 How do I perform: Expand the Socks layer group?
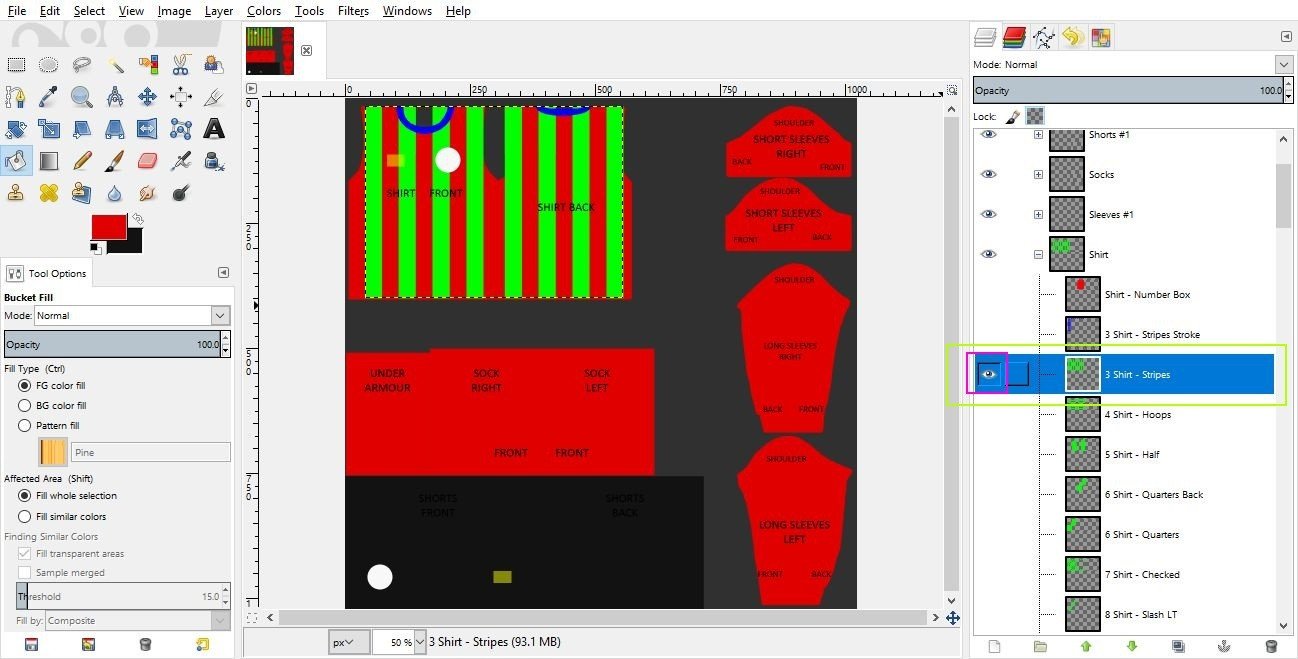pos(1038,174)
